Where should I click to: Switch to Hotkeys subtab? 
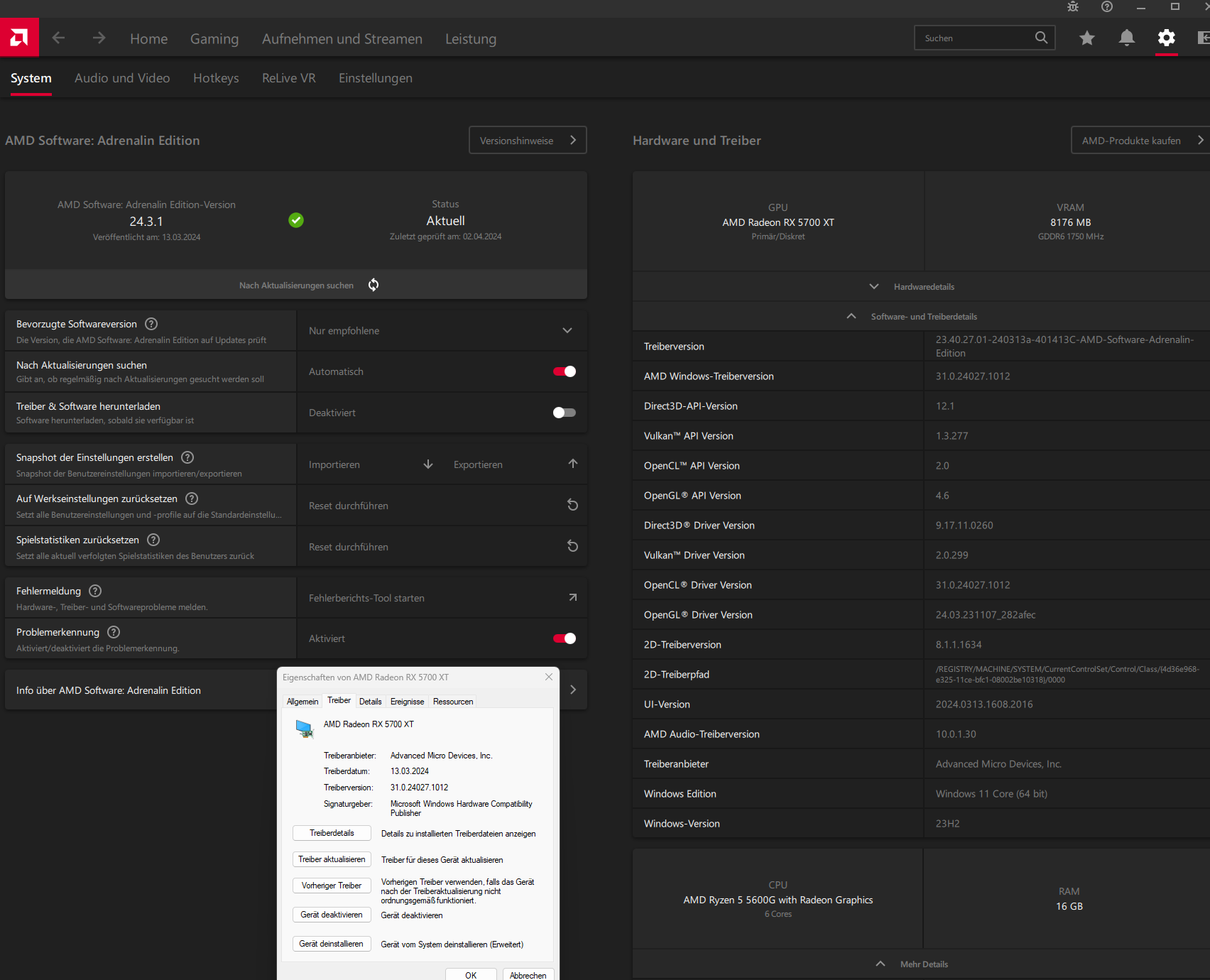[216, 78]
